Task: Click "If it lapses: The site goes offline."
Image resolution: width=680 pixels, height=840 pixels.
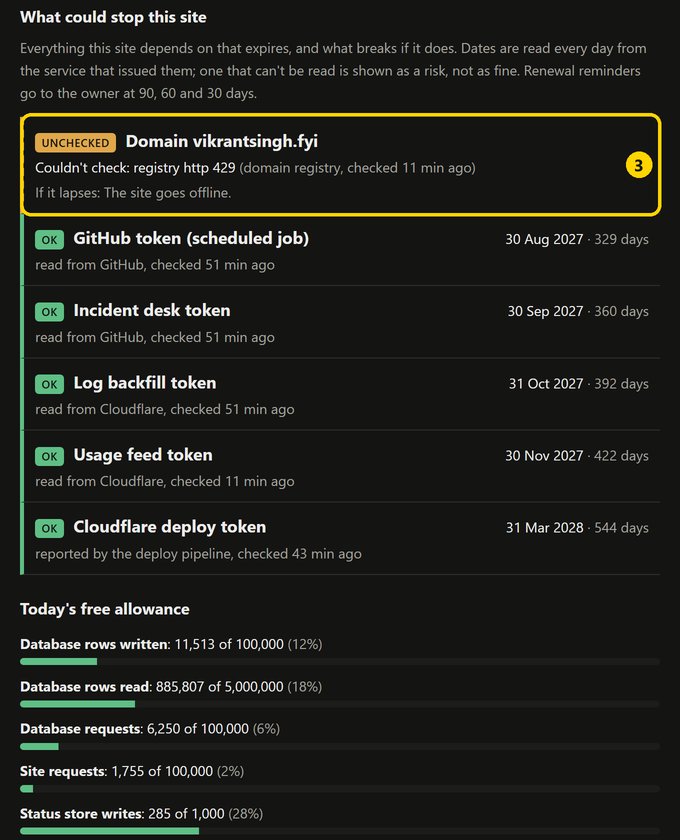Action: [x=133, y=192]
